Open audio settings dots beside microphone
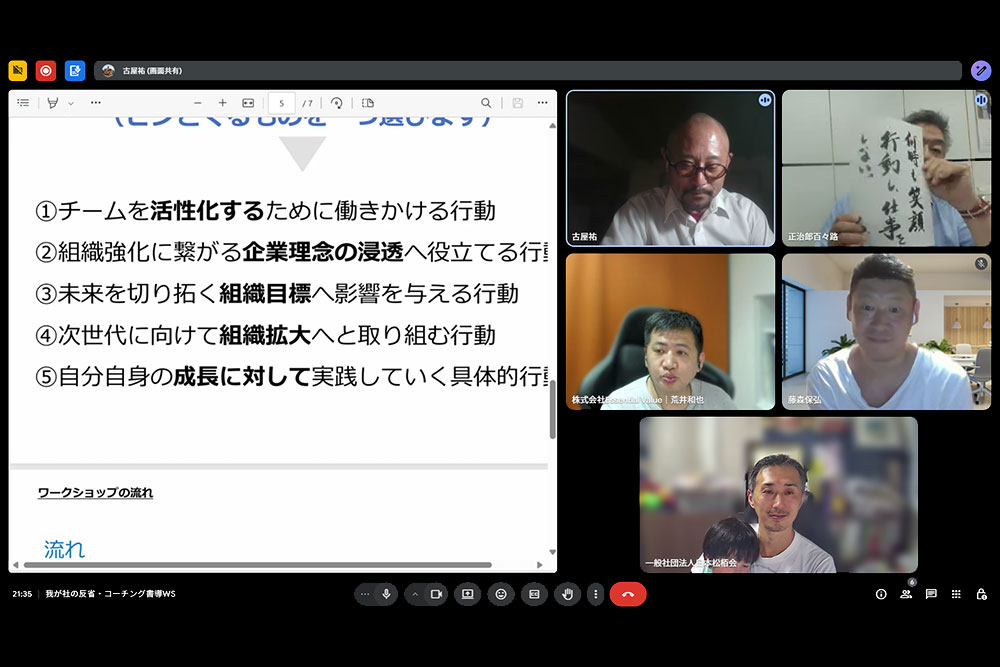 click(365, 594)
